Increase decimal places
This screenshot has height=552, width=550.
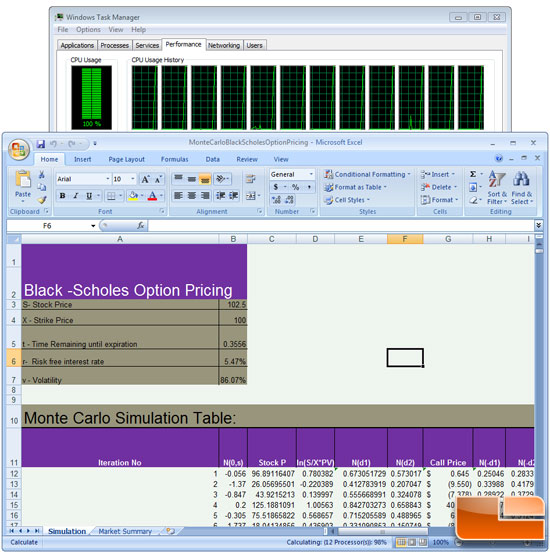click(277, 200)
